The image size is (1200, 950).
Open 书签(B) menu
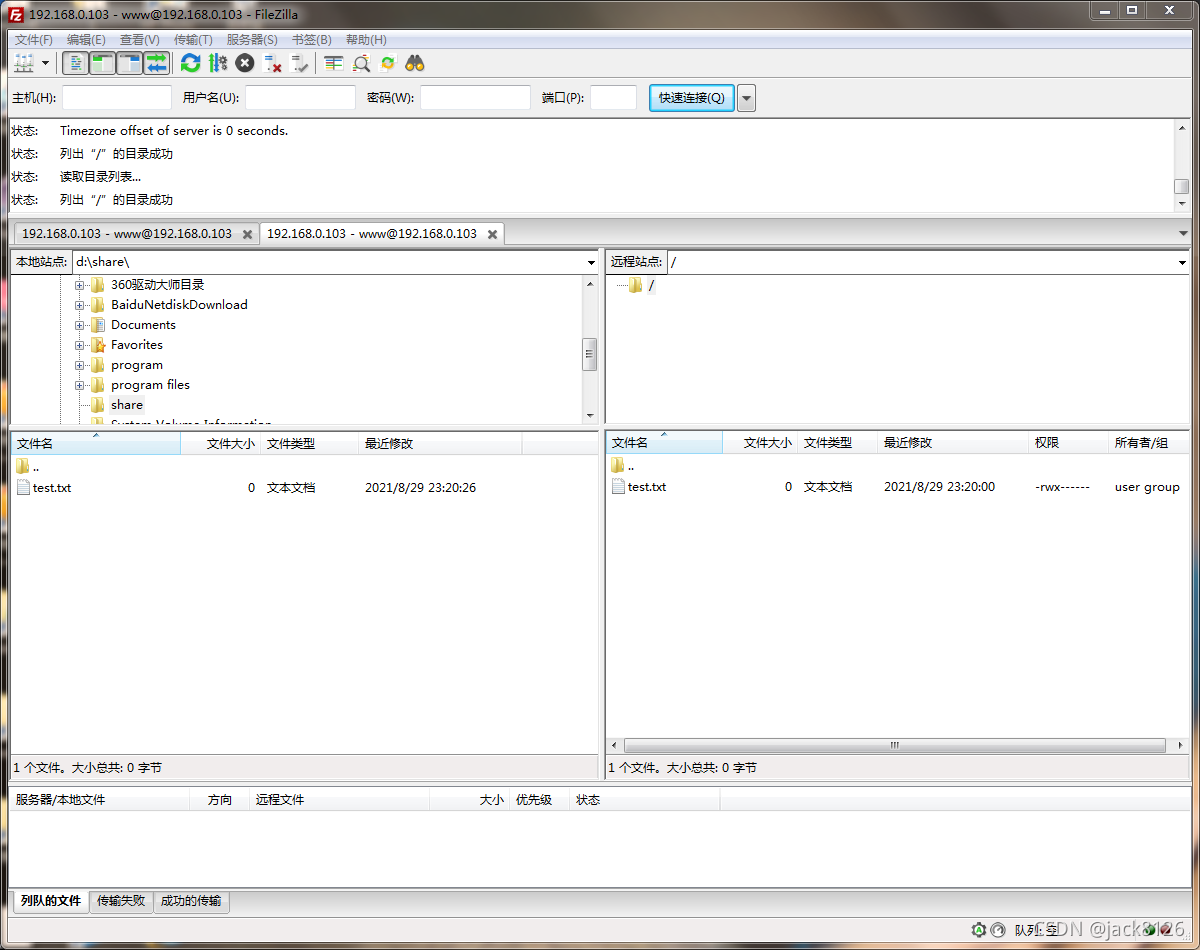(x=311, y=39)
